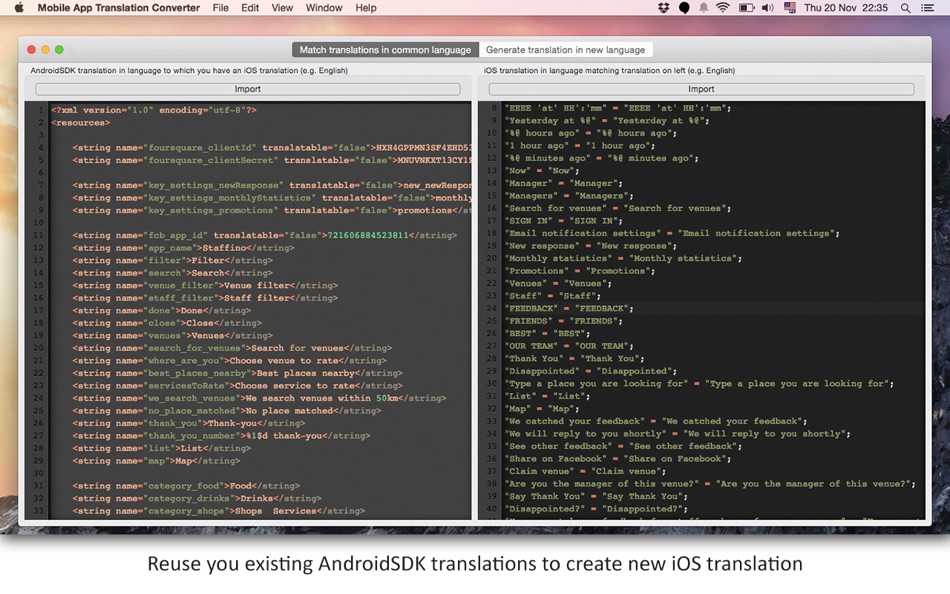Select Match translations in common language tab
Viewport: 950px width, 594px height.
pos(385,50)
